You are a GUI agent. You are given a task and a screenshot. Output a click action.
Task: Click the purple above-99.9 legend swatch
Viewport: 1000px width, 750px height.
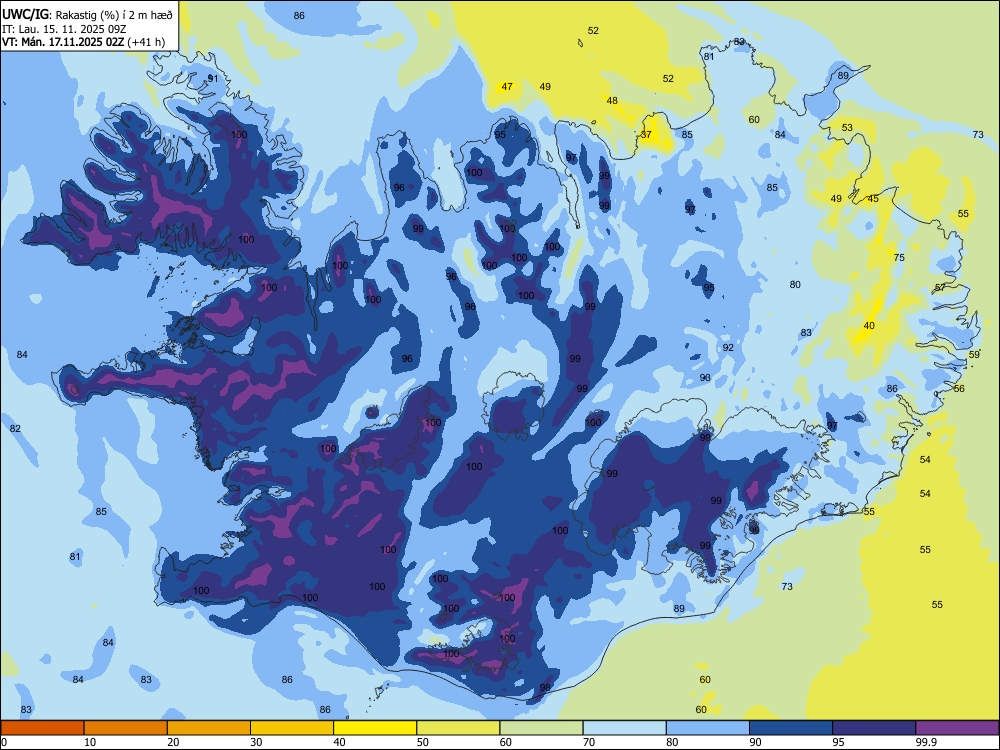957,728
